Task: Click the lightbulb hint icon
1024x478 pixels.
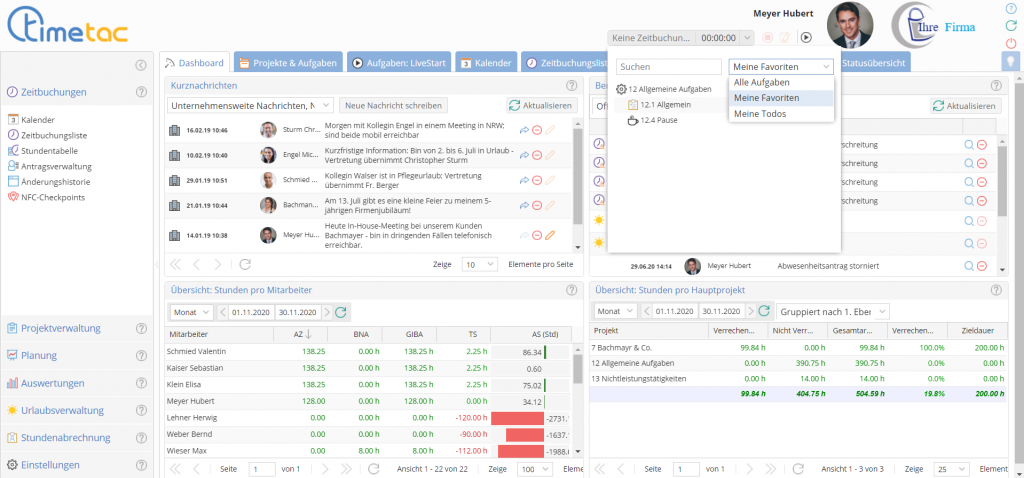Action: pos(1010,62)
